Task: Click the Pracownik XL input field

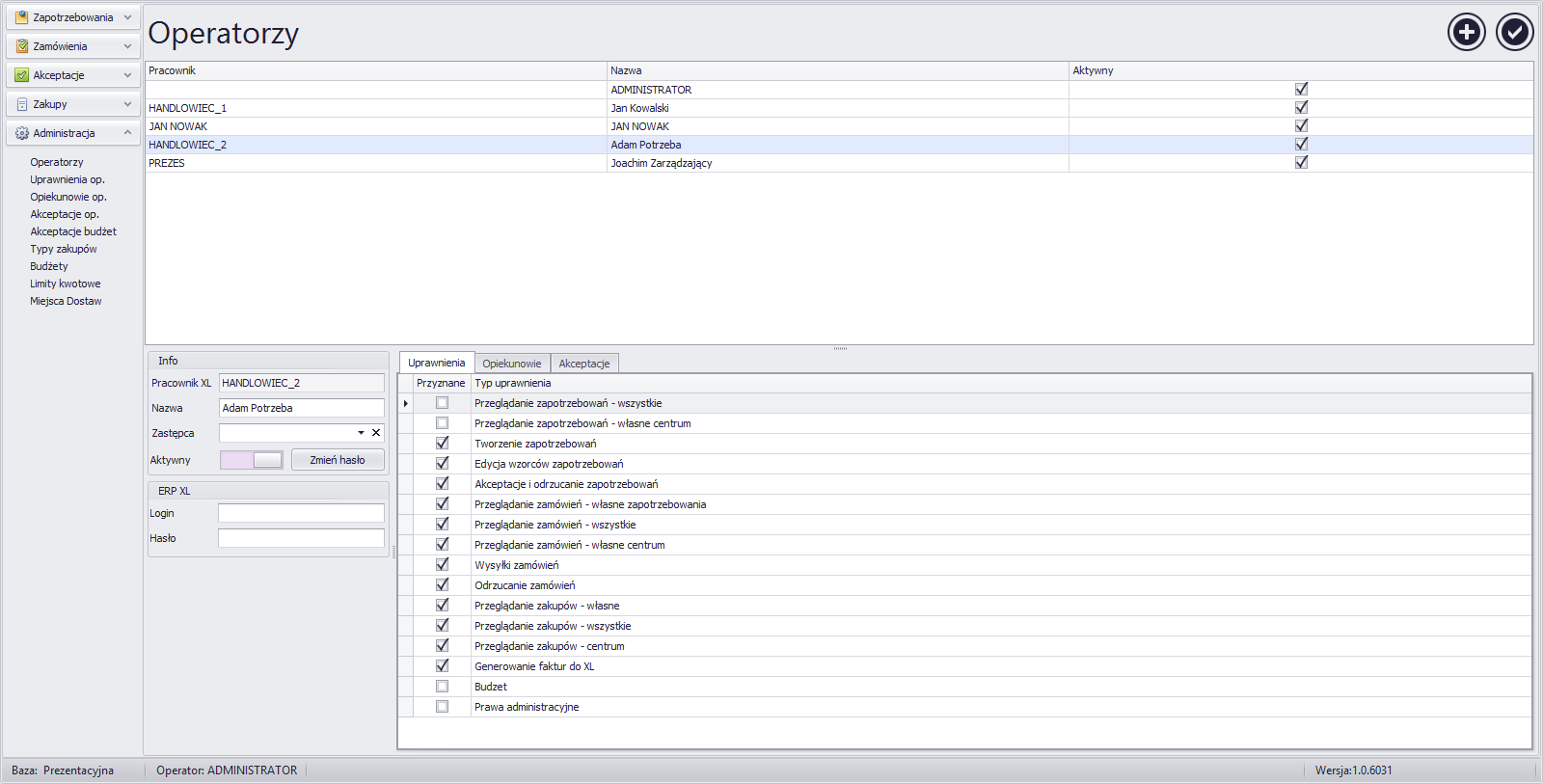Action: [x=302, y=383]
